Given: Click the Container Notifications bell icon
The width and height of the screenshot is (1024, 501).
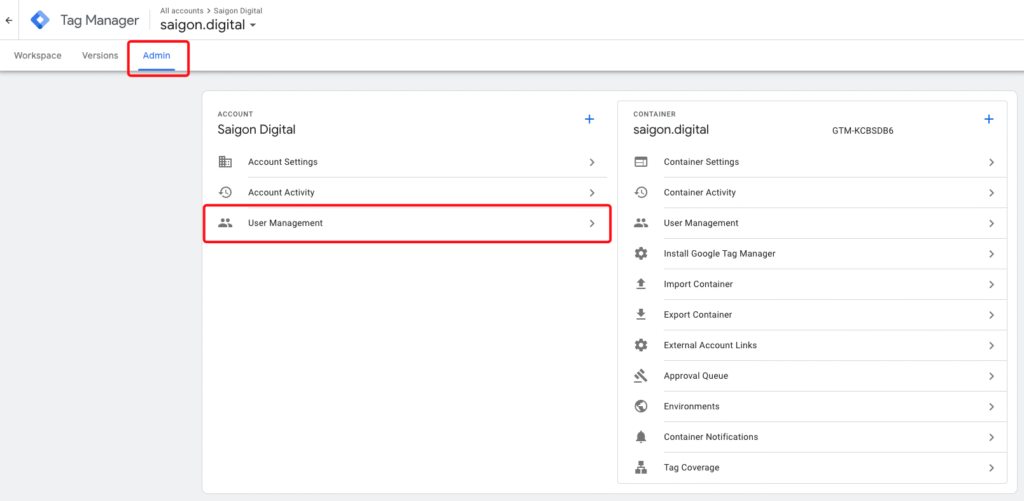Looking at the screenshot, I should [x=641, y=436].
